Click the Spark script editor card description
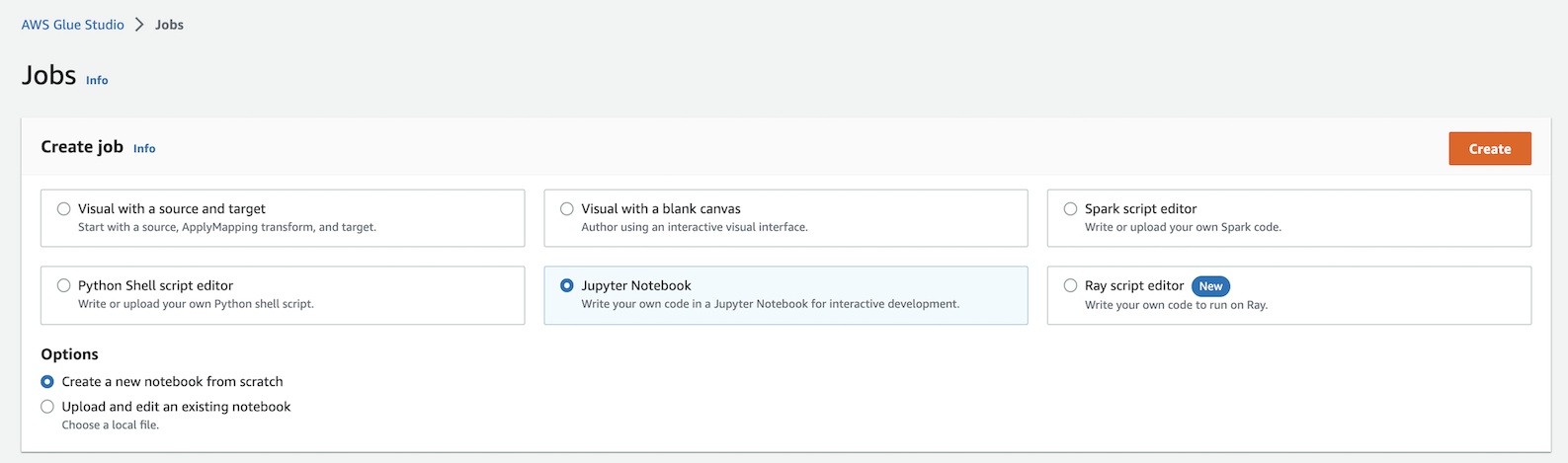1568x463 pixels. pyautogui.click(x=1183, y=227)
